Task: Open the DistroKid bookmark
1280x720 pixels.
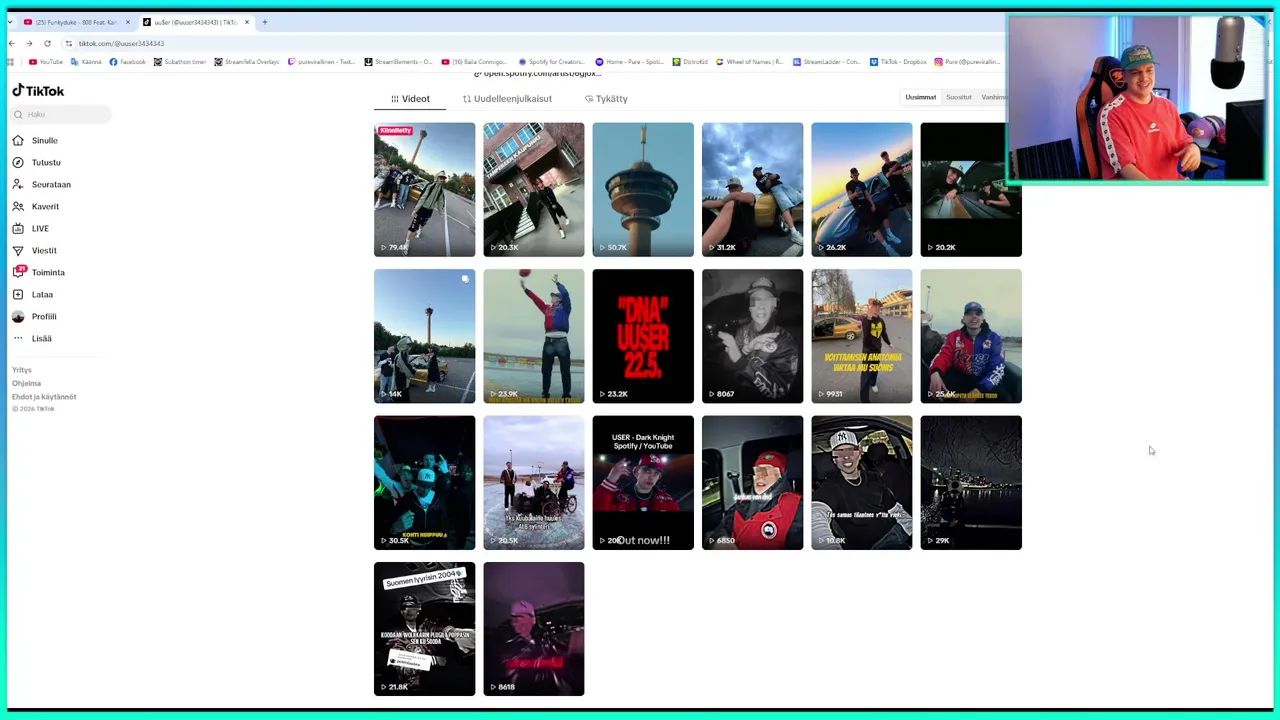Action: [x=690, y=62]
